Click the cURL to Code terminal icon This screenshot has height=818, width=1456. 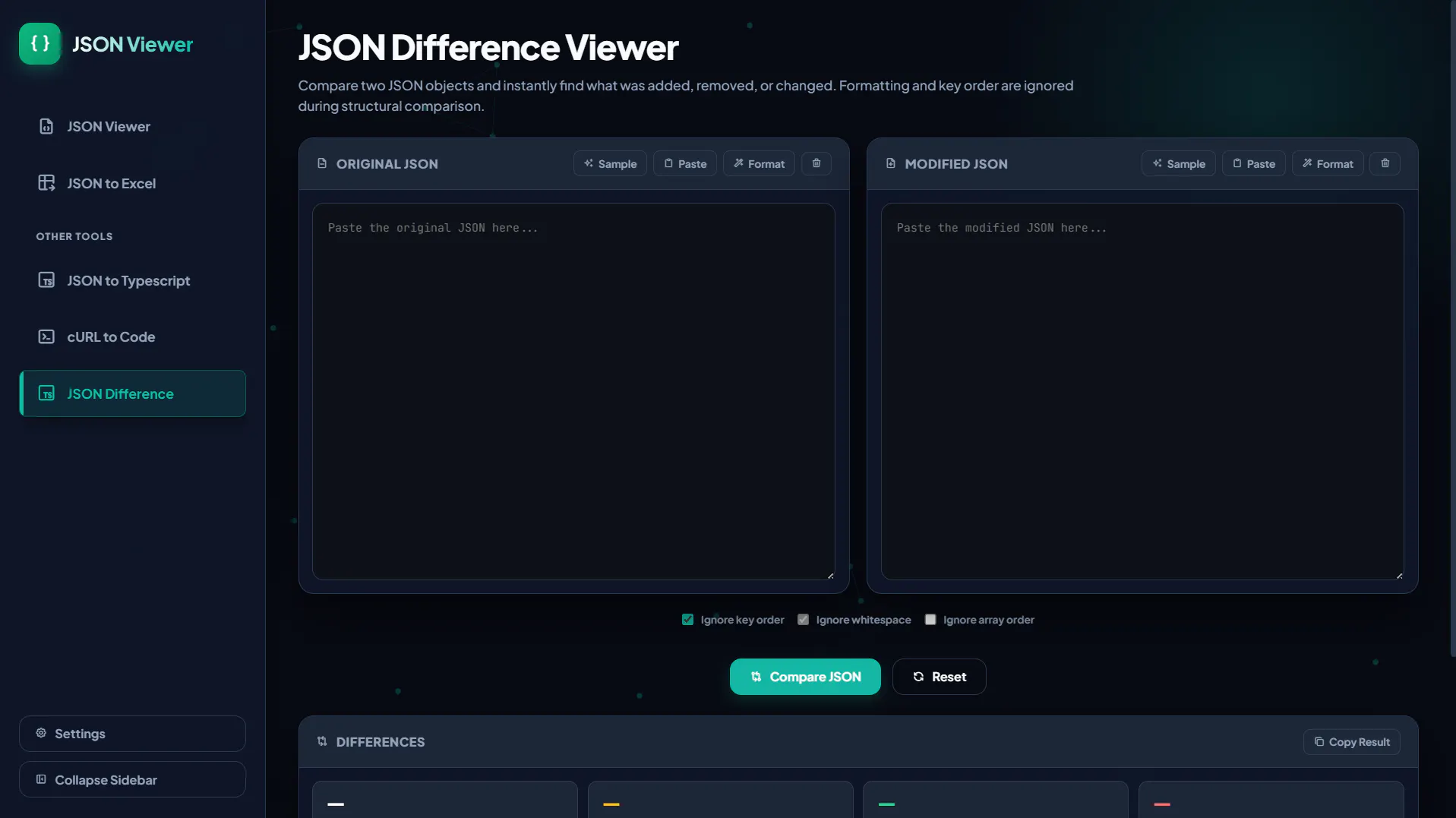point(46,336)
